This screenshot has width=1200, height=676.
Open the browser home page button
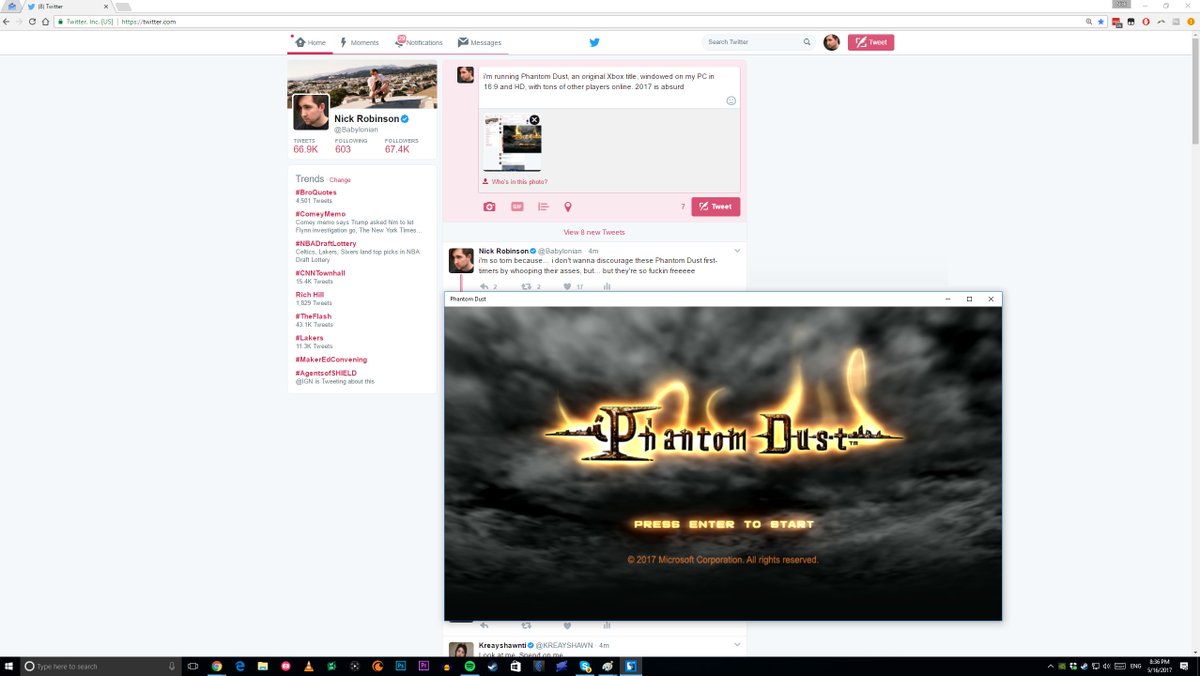[x=45, y=21]
